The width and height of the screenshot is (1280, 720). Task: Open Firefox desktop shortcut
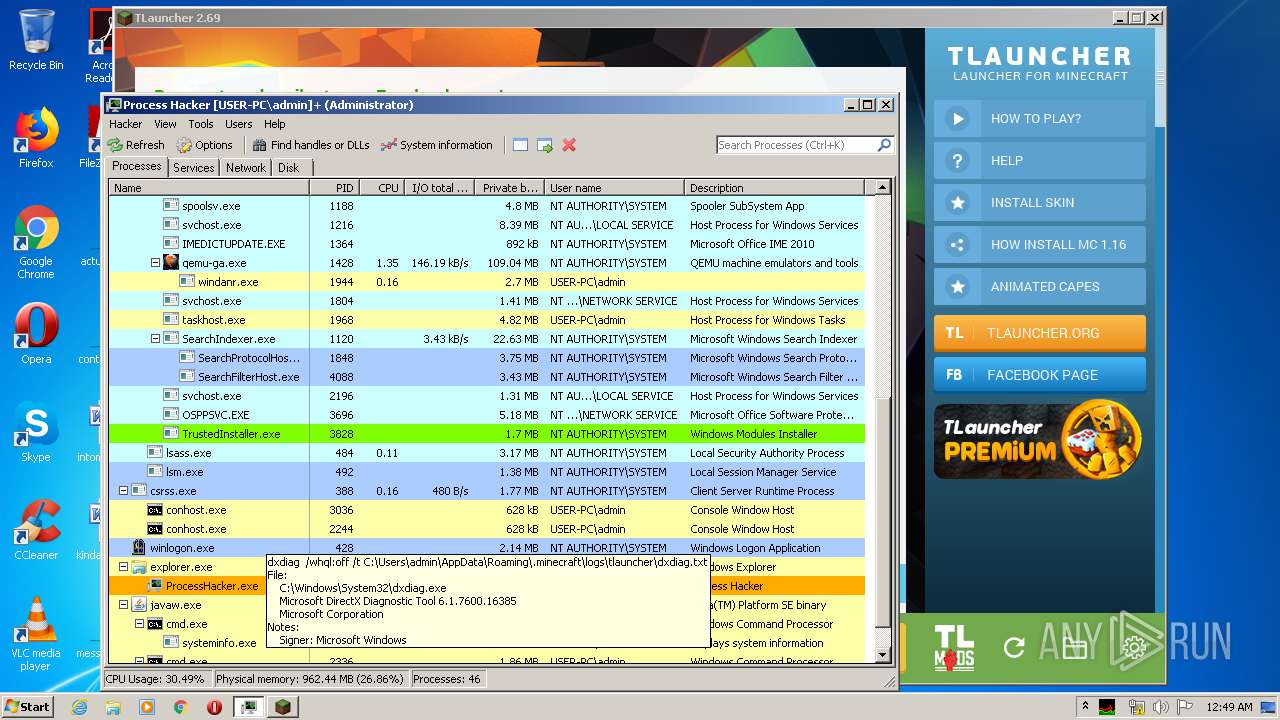[36, 138]
